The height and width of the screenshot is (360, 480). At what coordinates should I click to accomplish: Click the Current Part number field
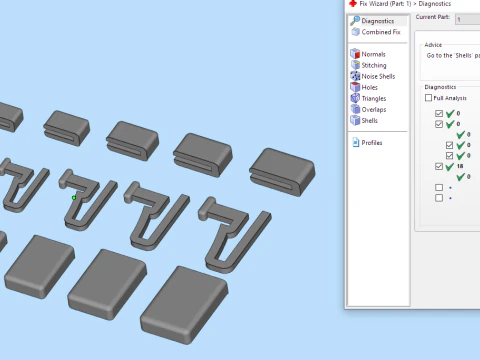467,19
